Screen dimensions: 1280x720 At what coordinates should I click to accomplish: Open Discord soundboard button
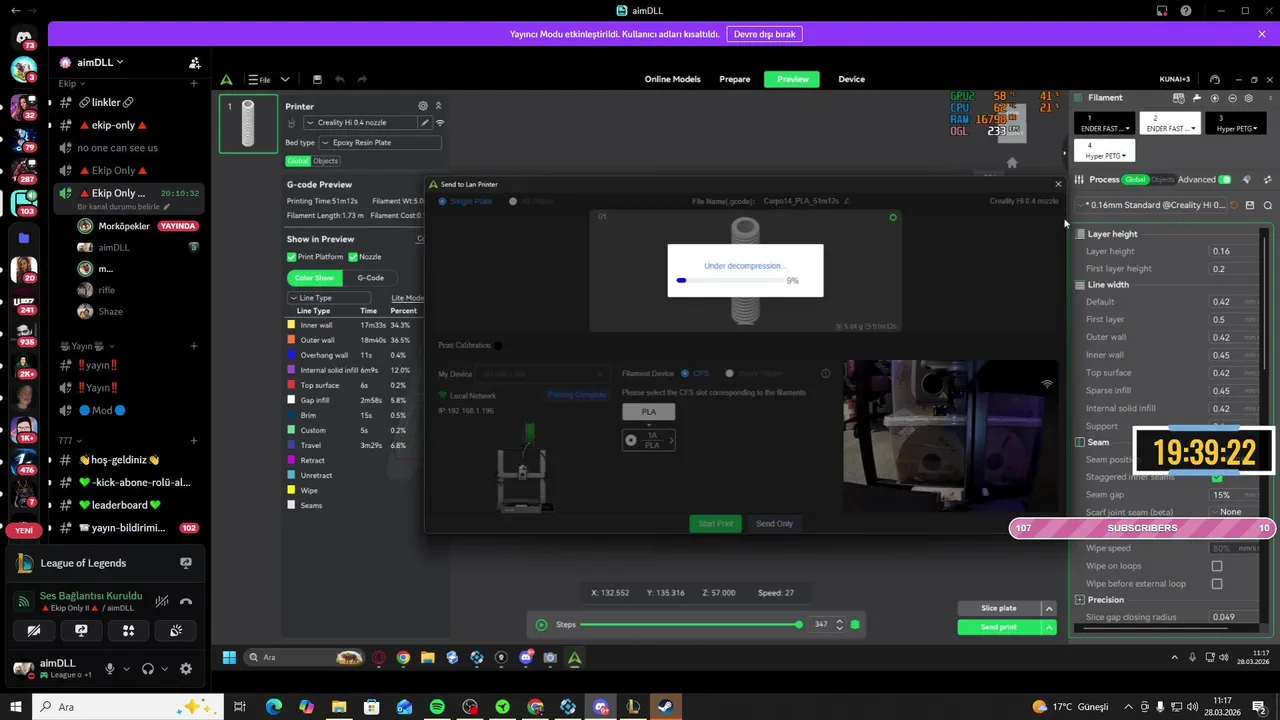[x=176, y=631]
